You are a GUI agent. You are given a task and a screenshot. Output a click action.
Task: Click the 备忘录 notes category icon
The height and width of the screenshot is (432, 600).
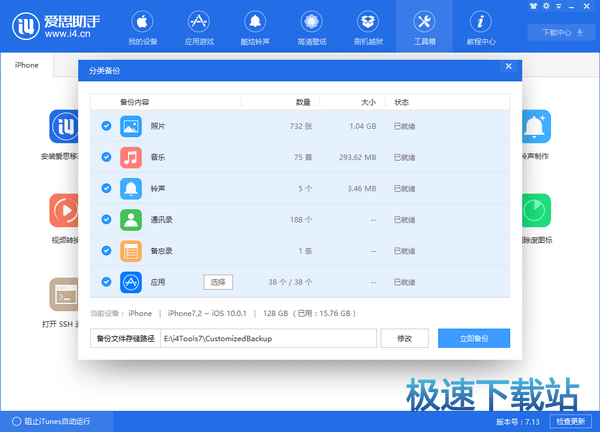pyautogui.click(x=131, y=251)
